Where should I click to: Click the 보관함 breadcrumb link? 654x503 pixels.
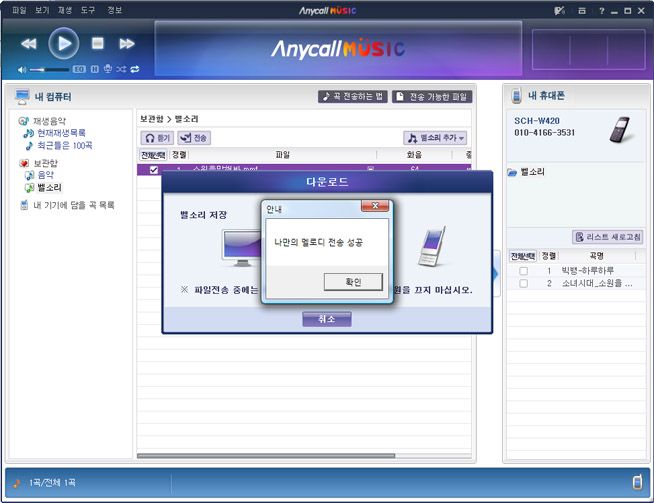pos(152,119)
